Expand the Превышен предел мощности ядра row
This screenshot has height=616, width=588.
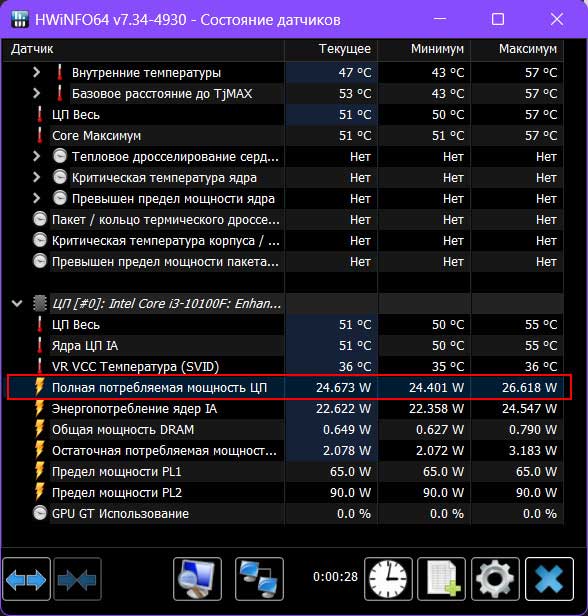37,198
